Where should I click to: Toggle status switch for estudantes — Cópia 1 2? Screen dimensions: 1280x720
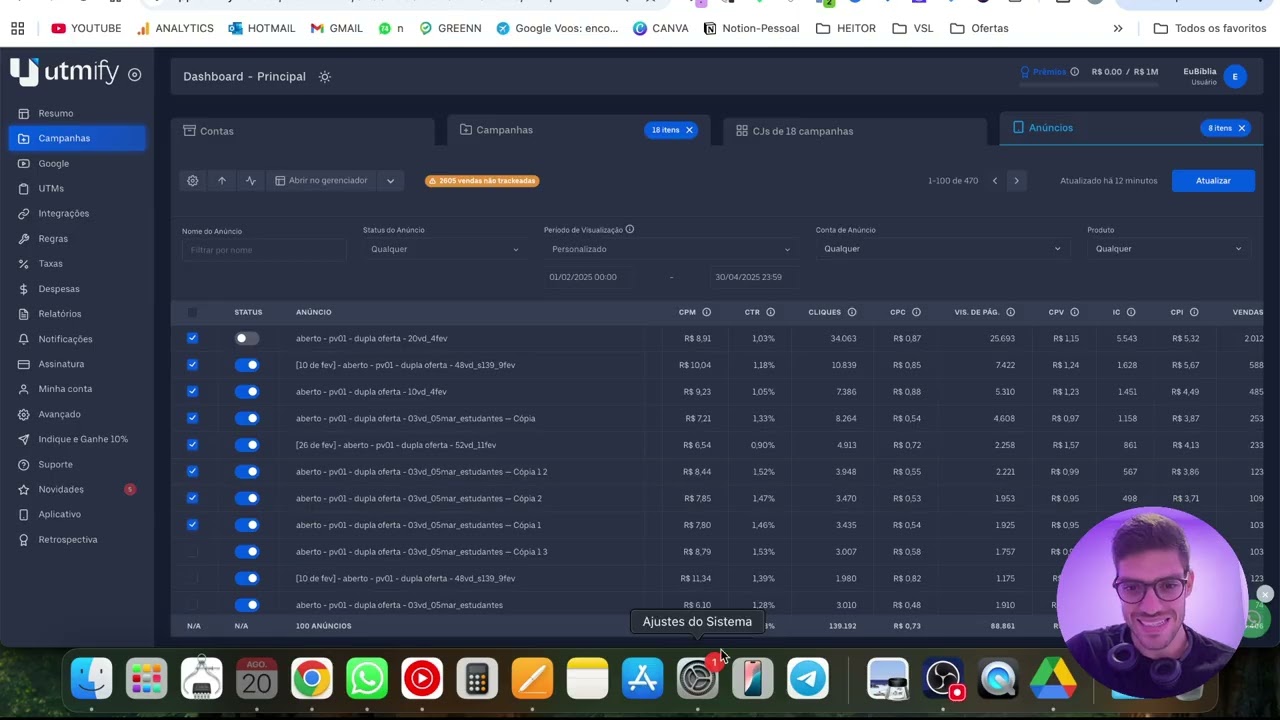click(246, 472)
